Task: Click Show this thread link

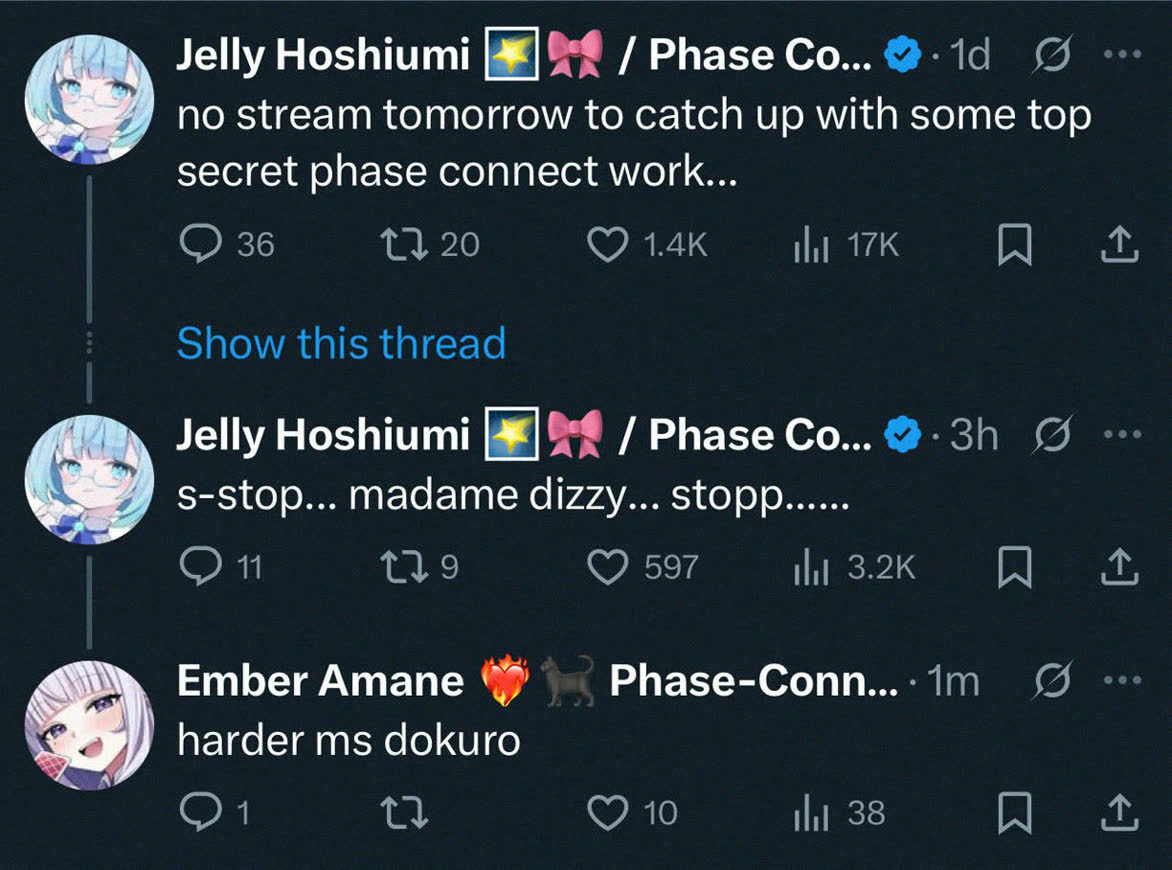Action: coord(341,344)
